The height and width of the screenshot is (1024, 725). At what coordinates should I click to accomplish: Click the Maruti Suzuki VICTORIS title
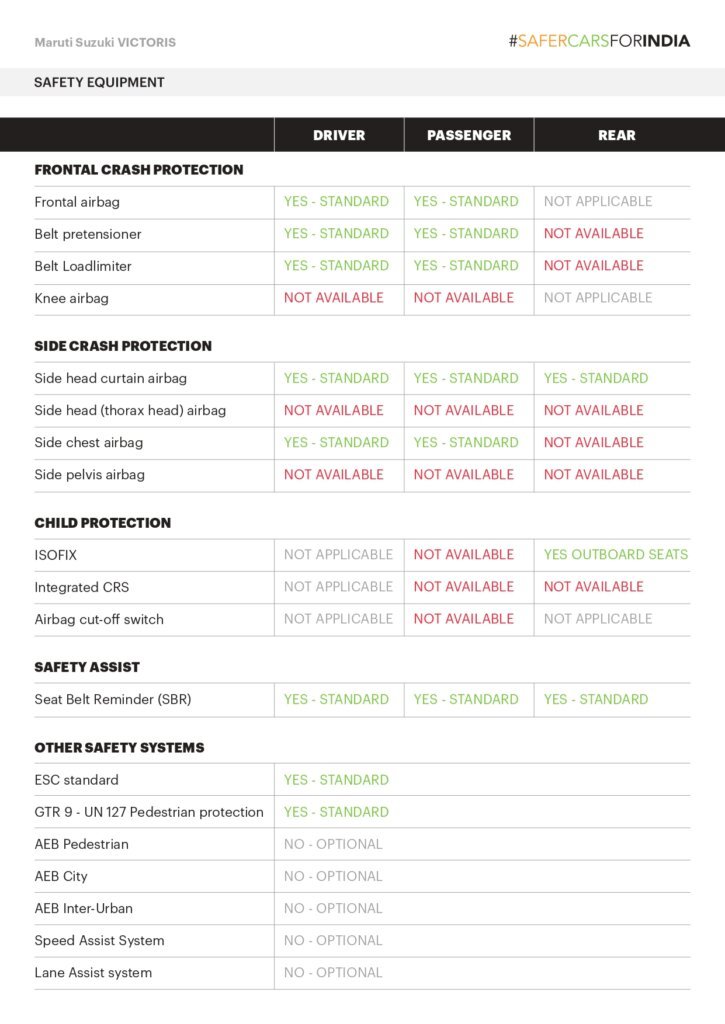[105, 43]
